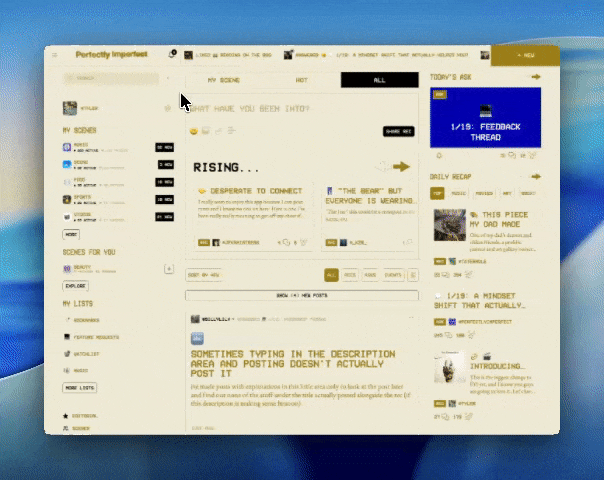604x480 pixels.
Task: Open the Sort By New dropdown
Action: click(204, 275)
